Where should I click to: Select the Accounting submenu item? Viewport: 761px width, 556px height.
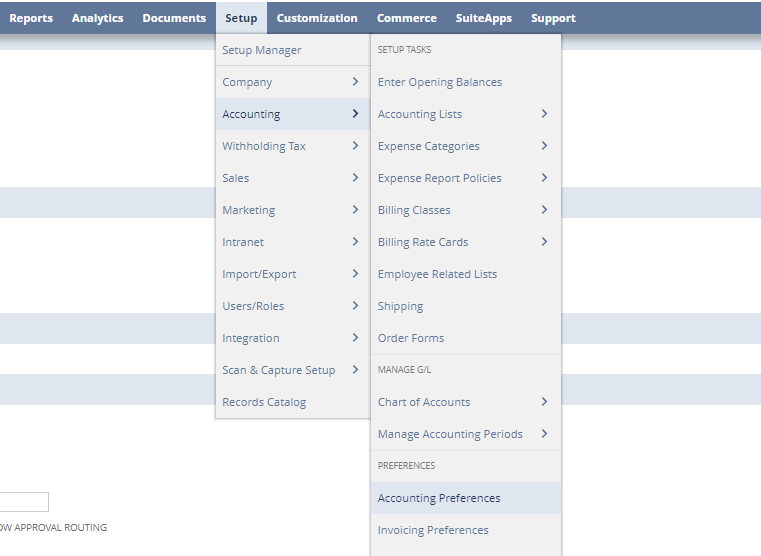293,114
